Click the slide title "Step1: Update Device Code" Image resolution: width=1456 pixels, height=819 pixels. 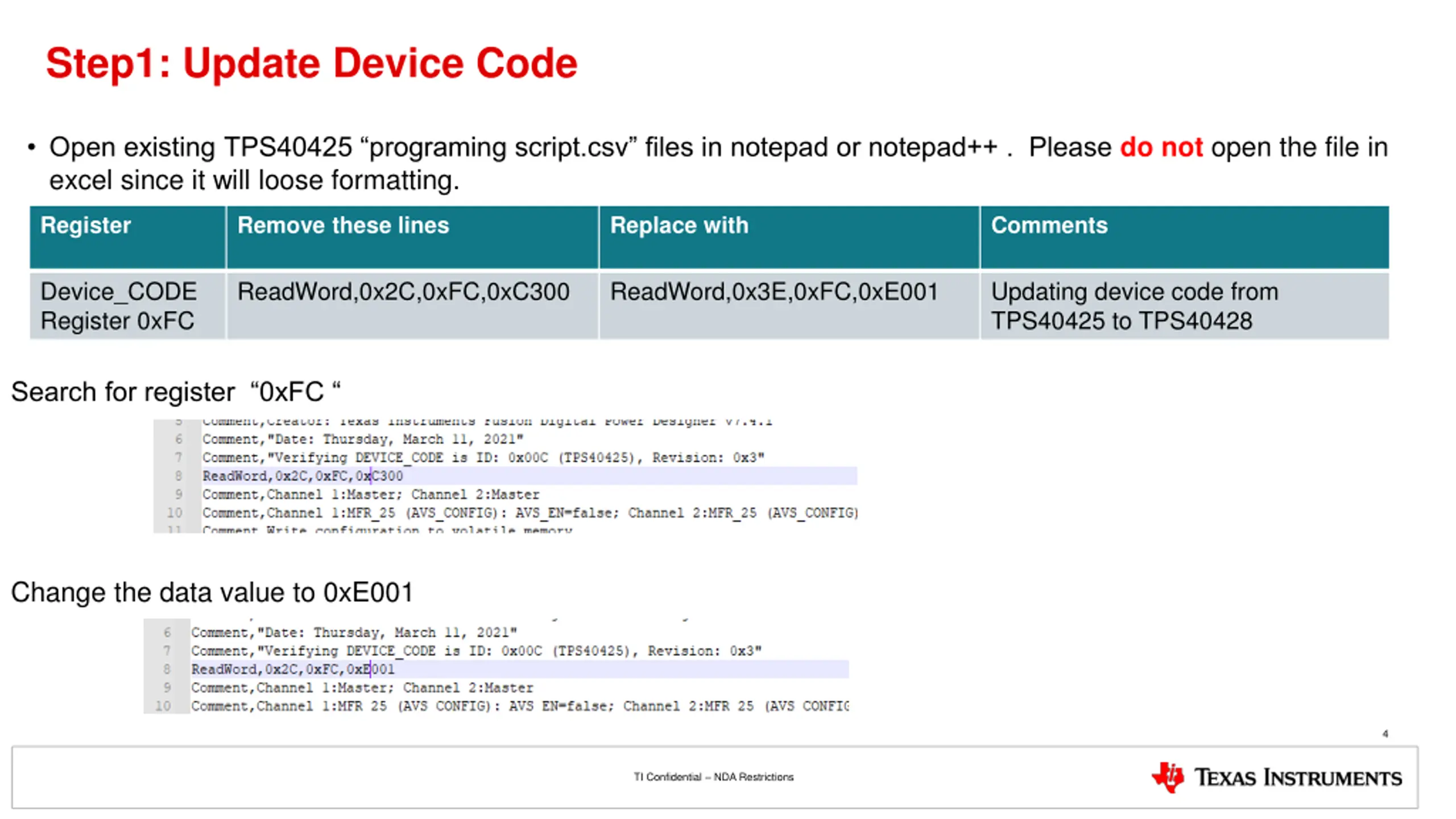tap(312, 63)
